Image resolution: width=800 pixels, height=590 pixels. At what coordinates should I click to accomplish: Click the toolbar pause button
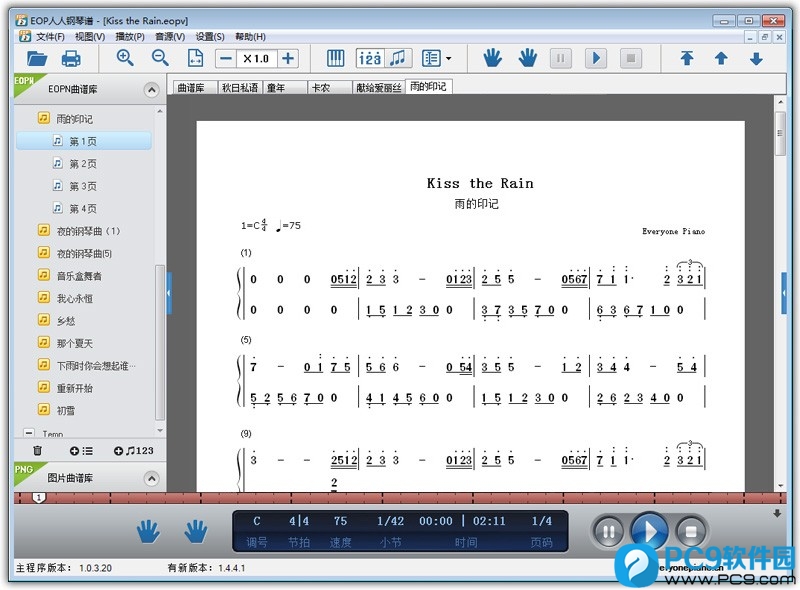point(560,58)
